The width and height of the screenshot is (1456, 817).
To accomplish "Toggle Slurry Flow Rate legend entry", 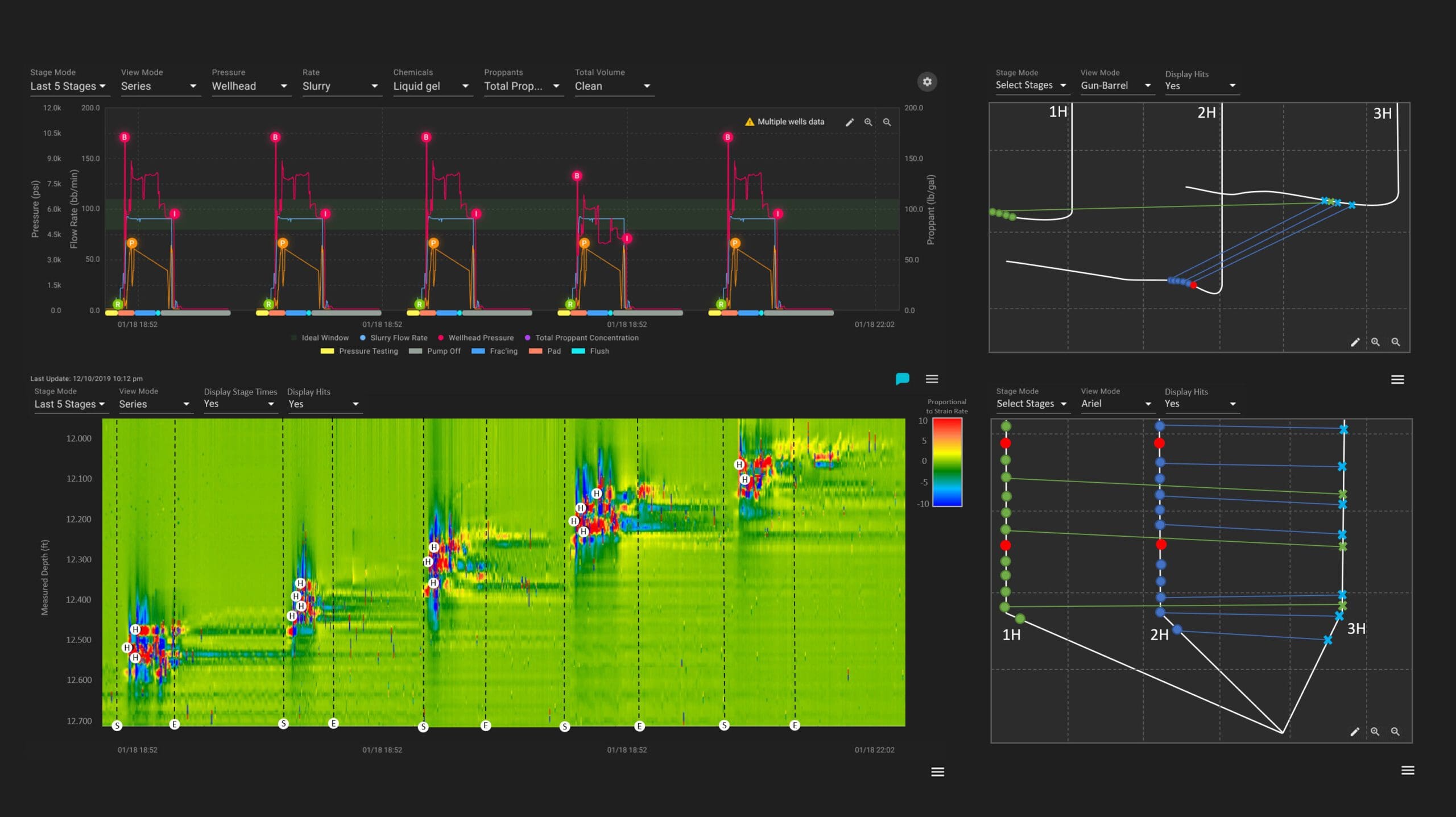I will 398,338.
